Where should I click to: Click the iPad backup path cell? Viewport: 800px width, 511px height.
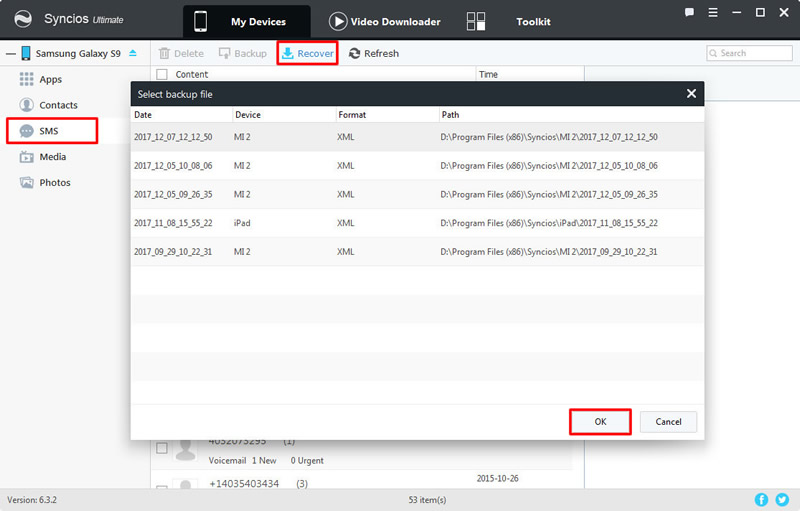(549, 223)
